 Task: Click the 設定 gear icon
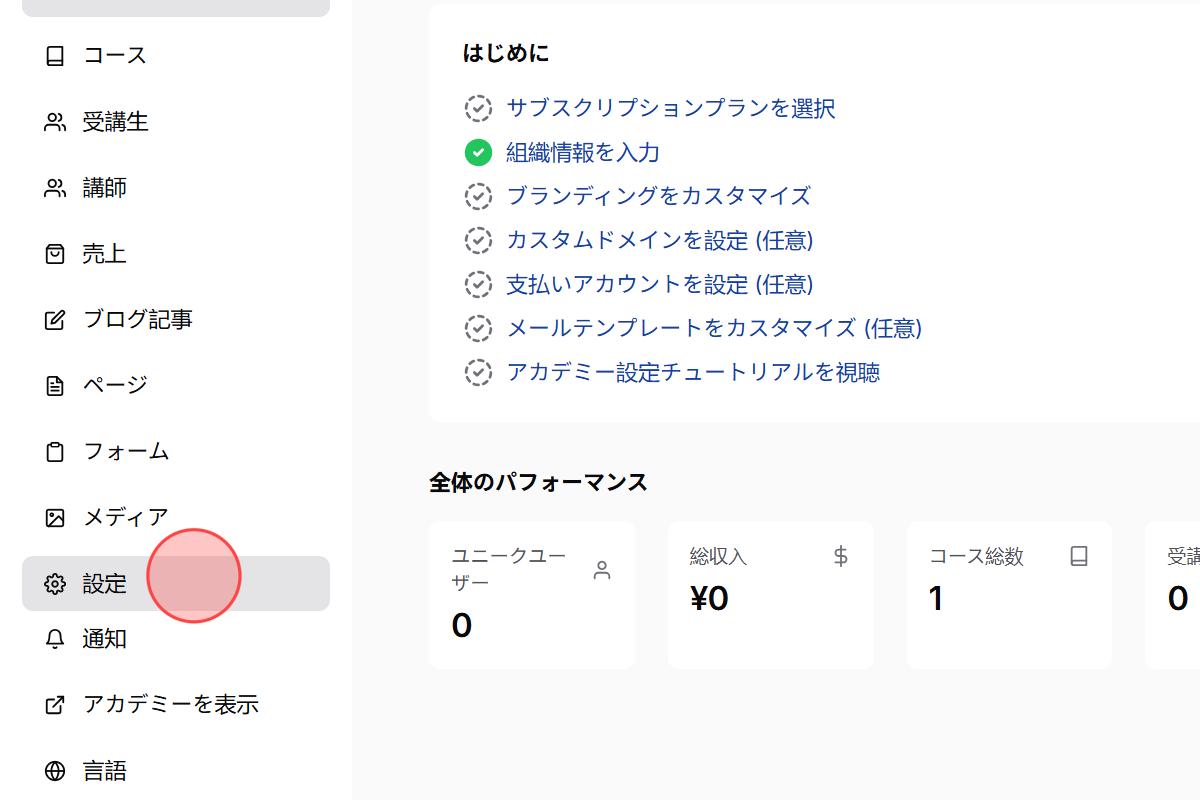click(x=55, y=583)
